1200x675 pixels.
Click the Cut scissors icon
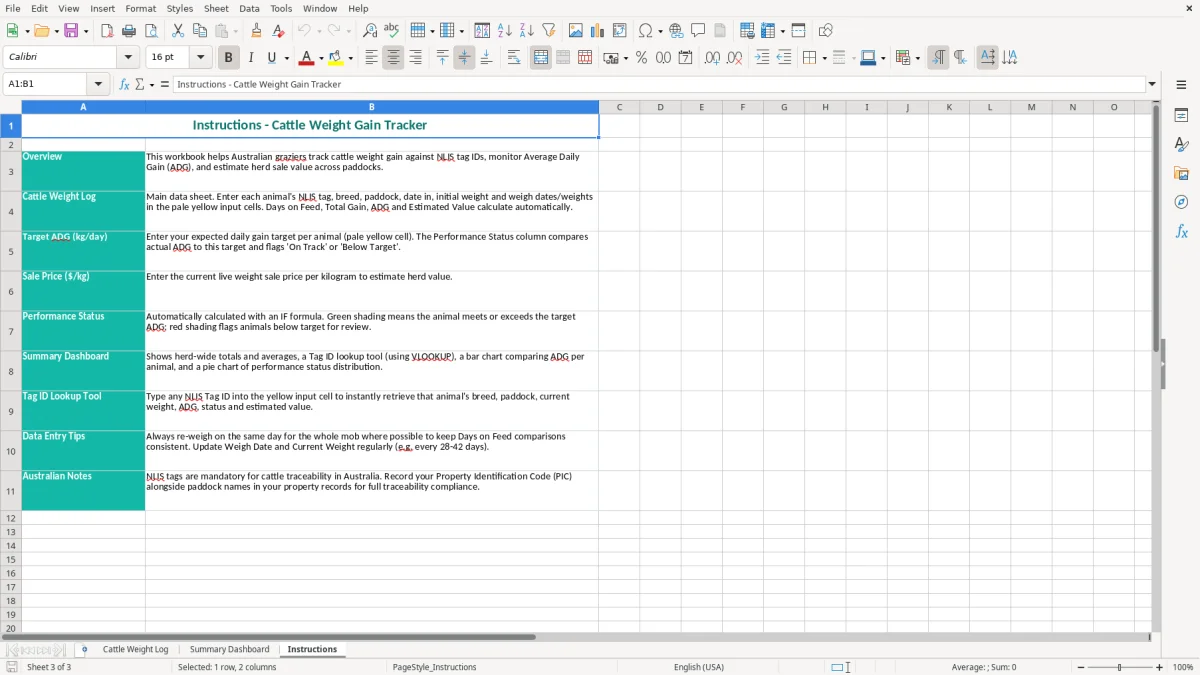[x=178, y=31]
